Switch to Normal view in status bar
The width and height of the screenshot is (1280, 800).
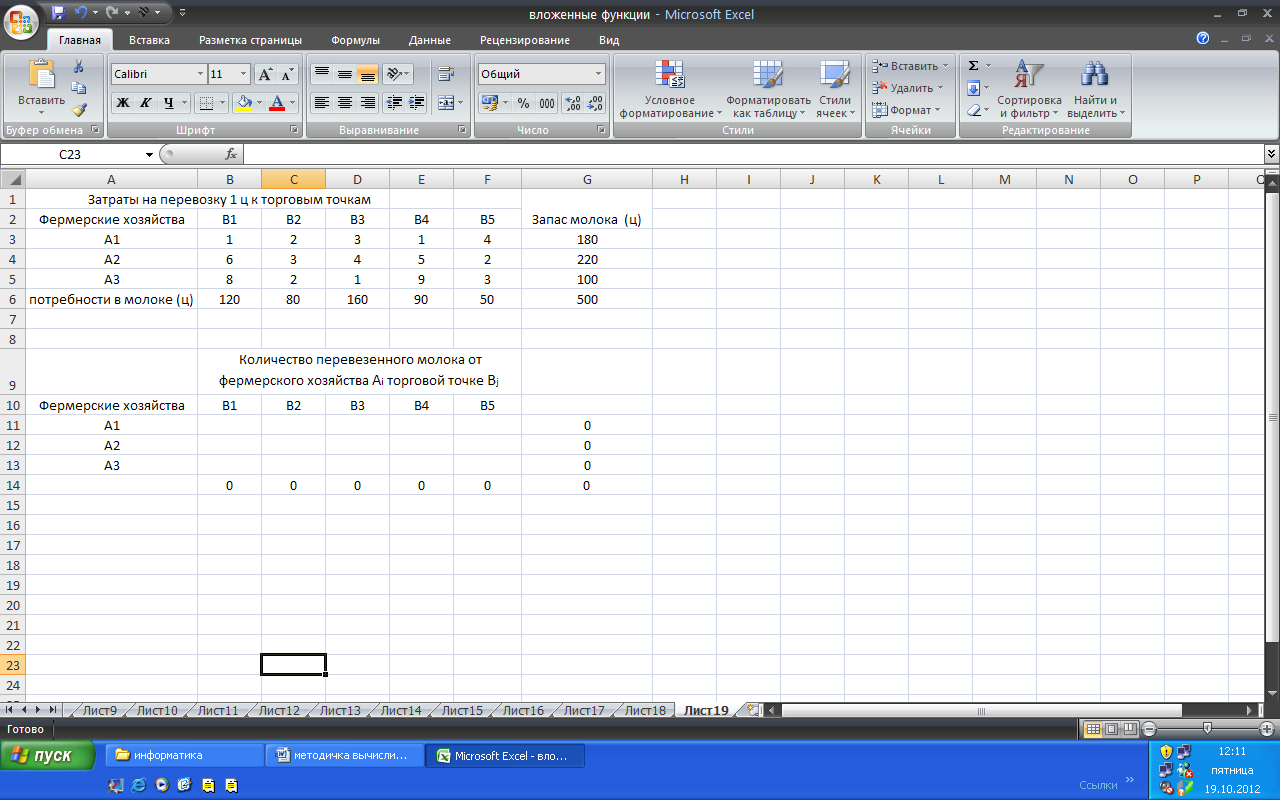pos(1093,729)
